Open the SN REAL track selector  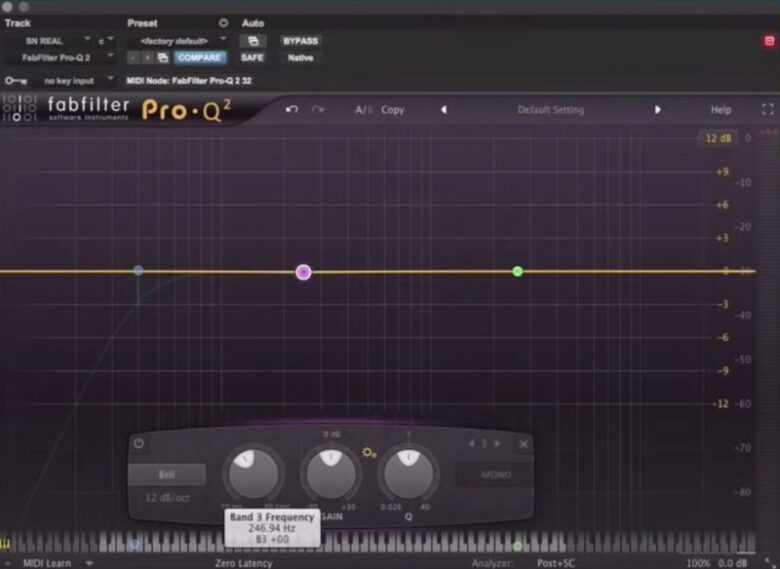point(49,41)
